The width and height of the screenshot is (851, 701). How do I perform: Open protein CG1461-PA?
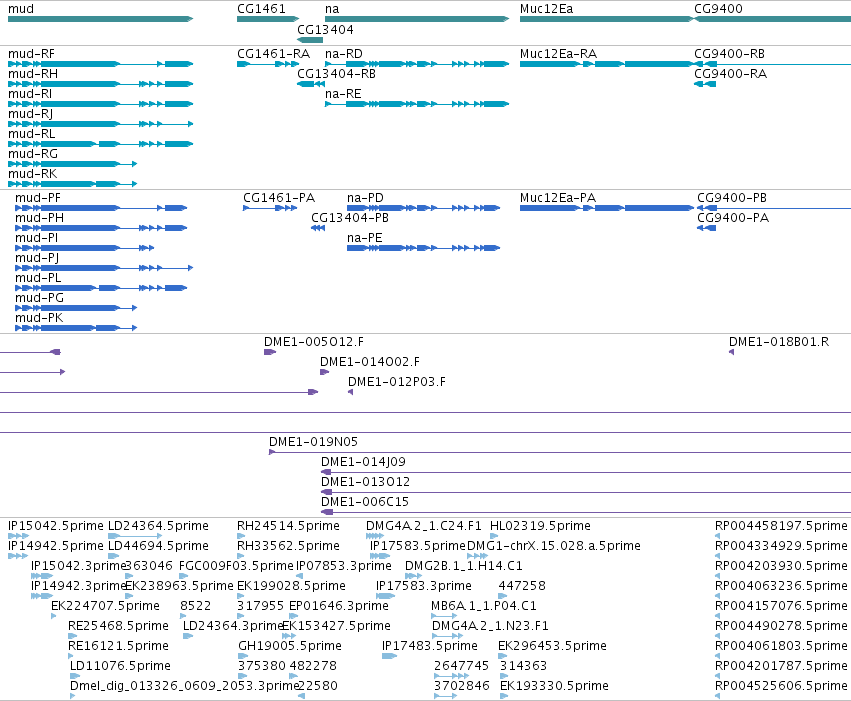(270, 208)
